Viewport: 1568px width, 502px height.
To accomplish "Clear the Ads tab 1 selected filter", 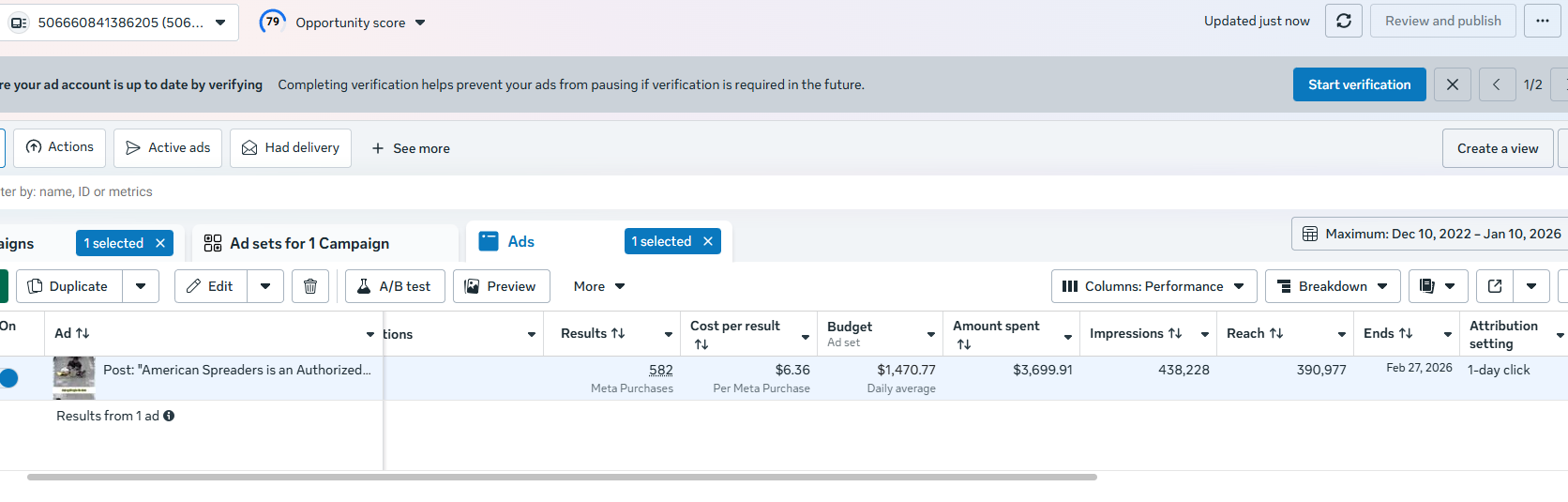I will 708,241.
